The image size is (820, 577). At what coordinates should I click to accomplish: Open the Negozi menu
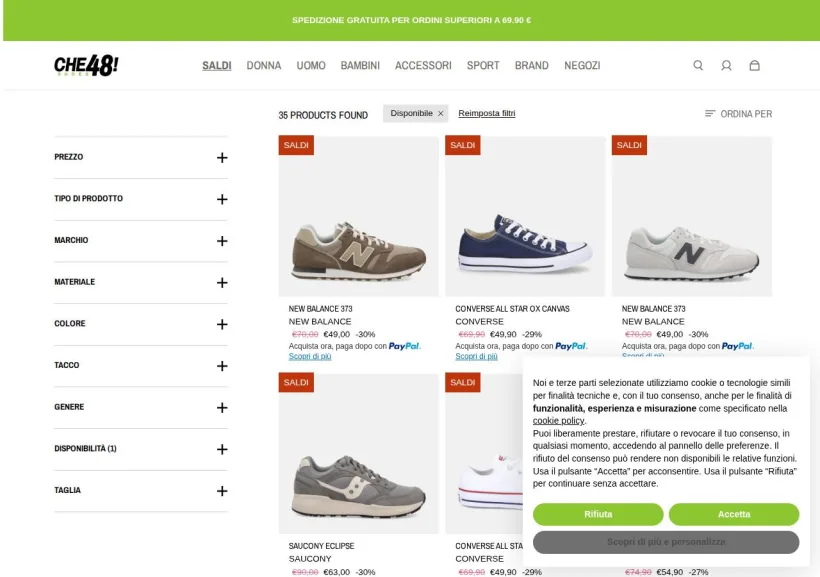pyautogui.click(x=582, y=66)
